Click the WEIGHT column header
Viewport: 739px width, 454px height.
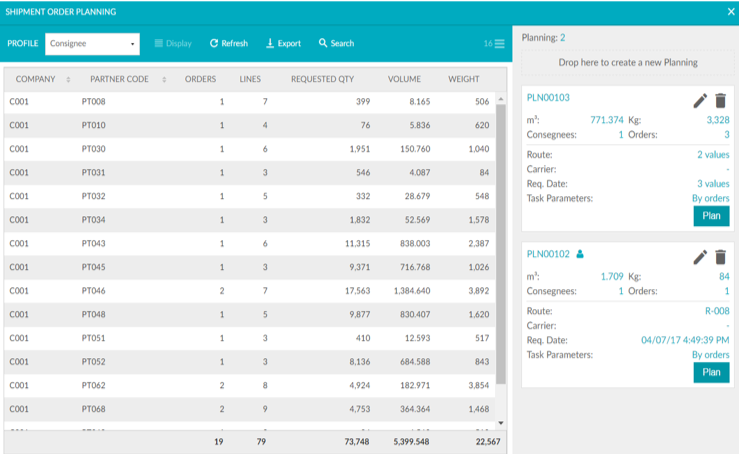coord(464,79)
